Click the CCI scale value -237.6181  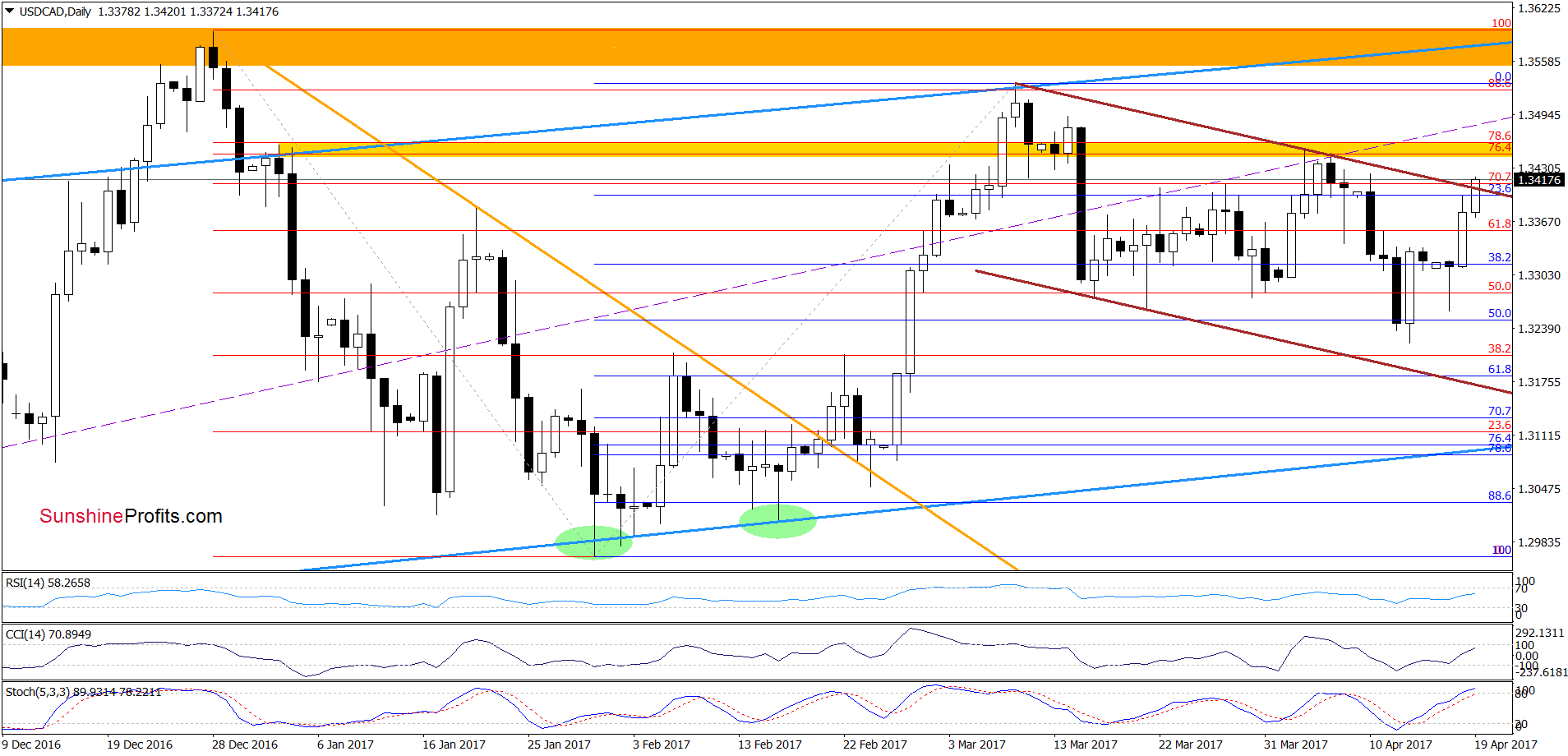1542,672
